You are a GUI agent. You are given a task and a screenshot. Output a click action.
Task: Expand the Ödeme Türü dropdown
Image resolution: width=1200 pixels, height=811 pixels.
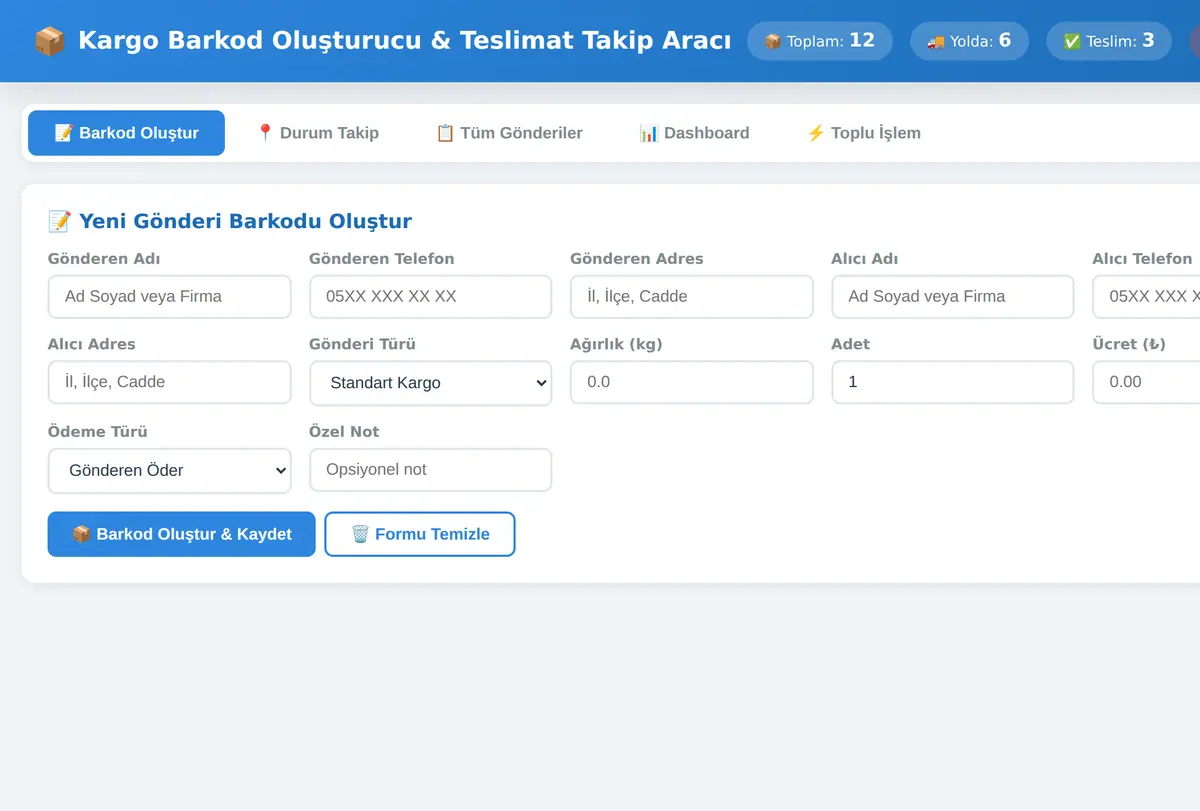click(170, 471)
